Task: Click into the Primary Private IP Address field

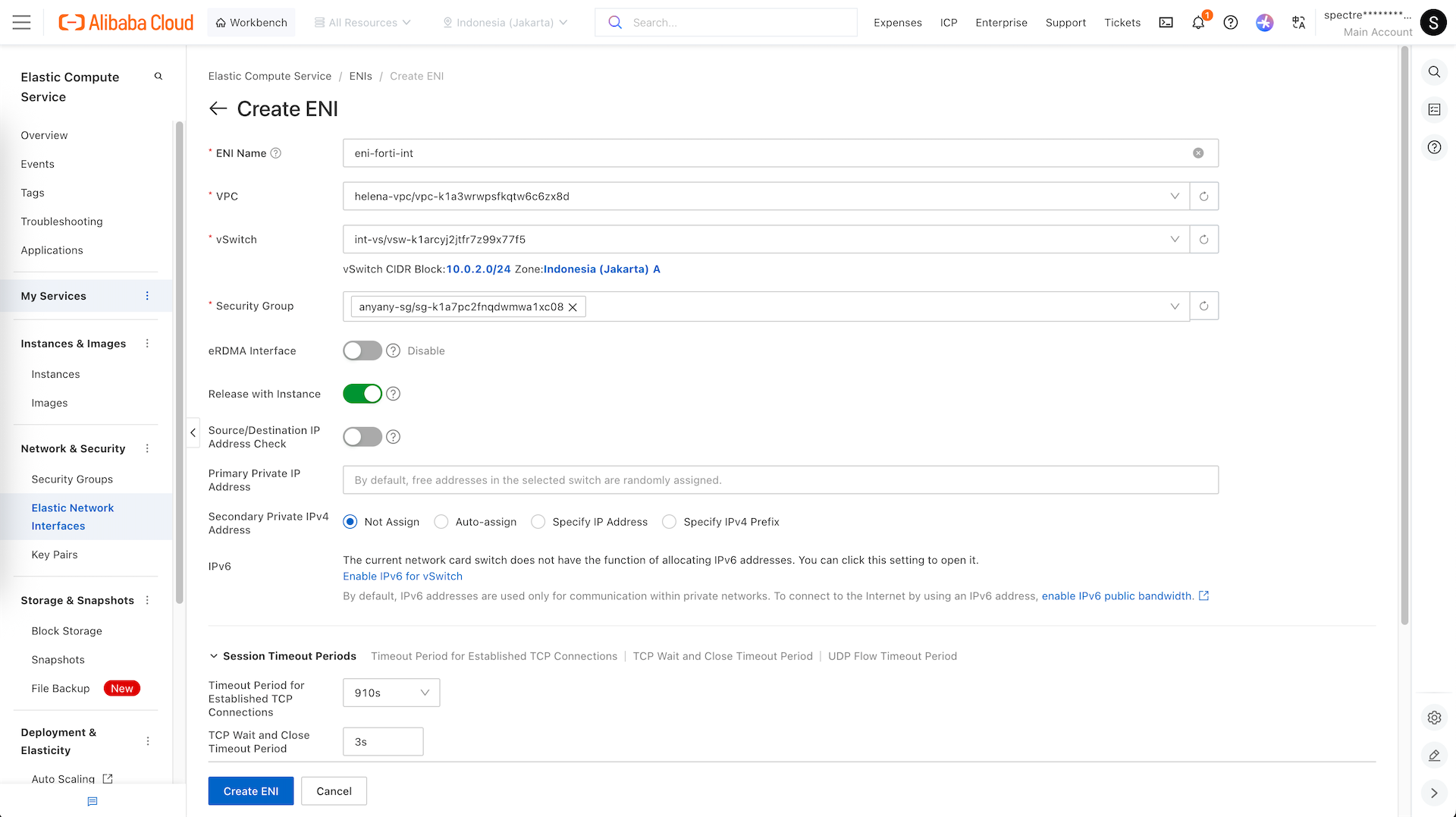Action: coord(780,480)
